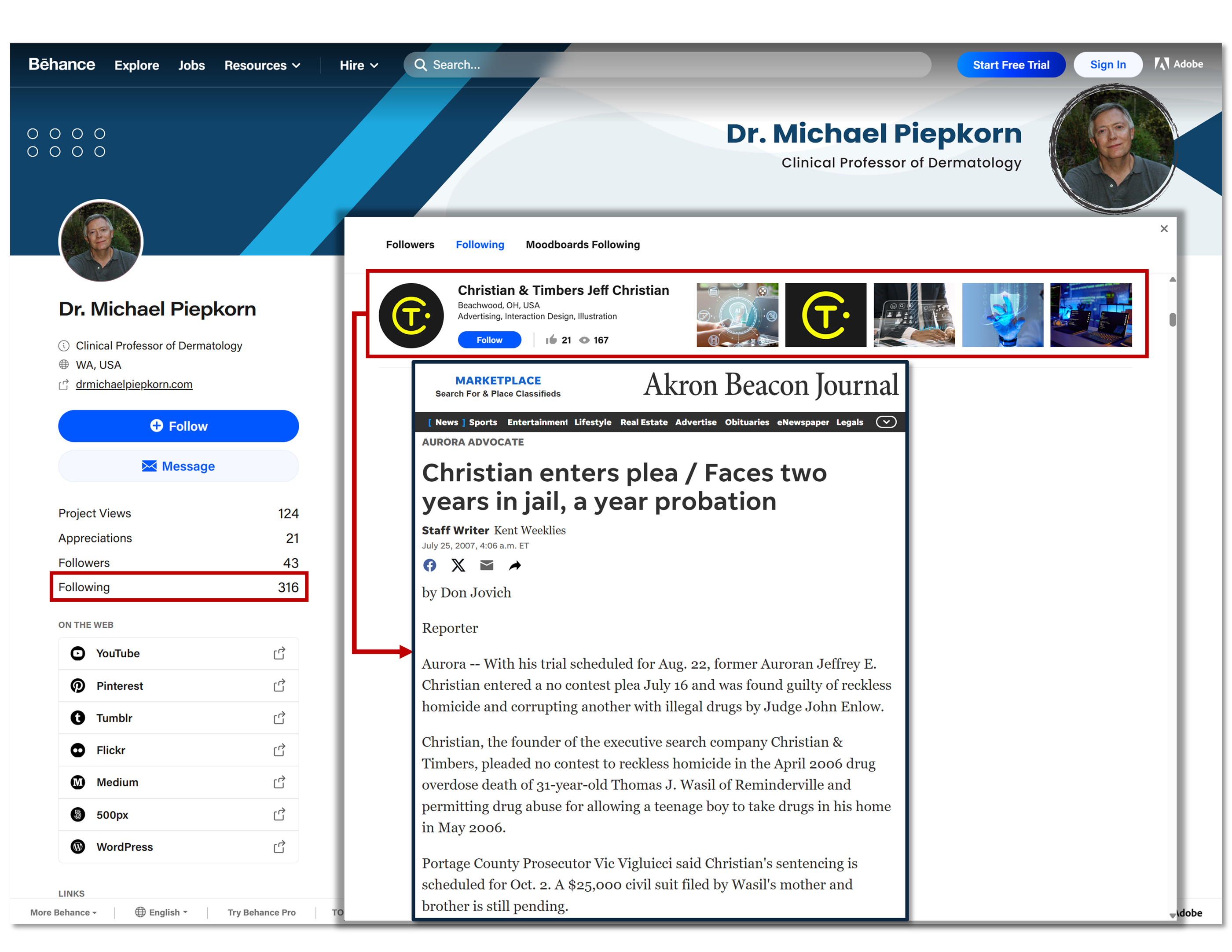Open the AI healthcare project thumbnail
The width and height of the screenshot is (1232, 952).
(737, 315)
